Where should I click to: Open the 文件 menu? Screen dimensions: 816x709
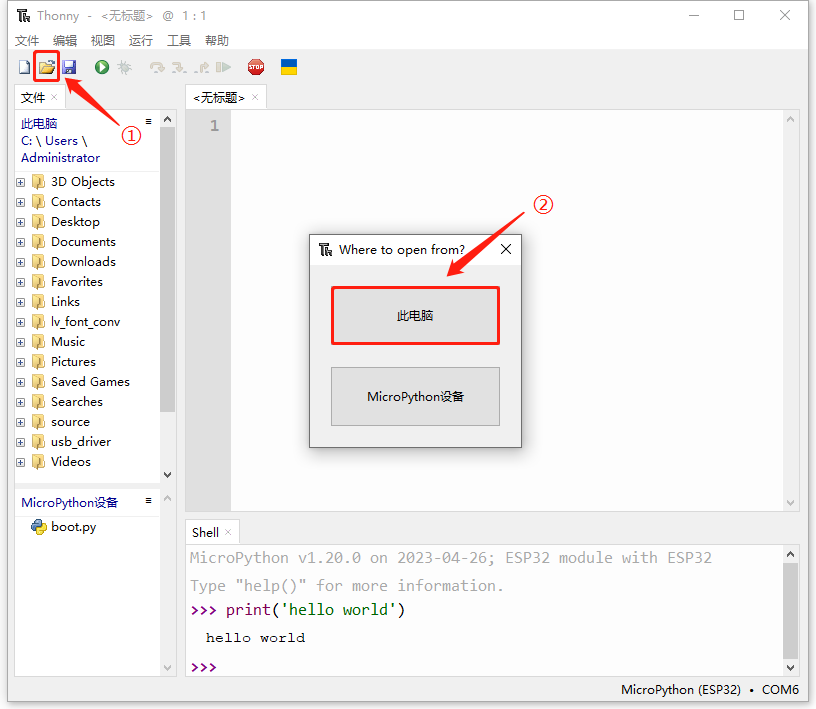[27, 41]
